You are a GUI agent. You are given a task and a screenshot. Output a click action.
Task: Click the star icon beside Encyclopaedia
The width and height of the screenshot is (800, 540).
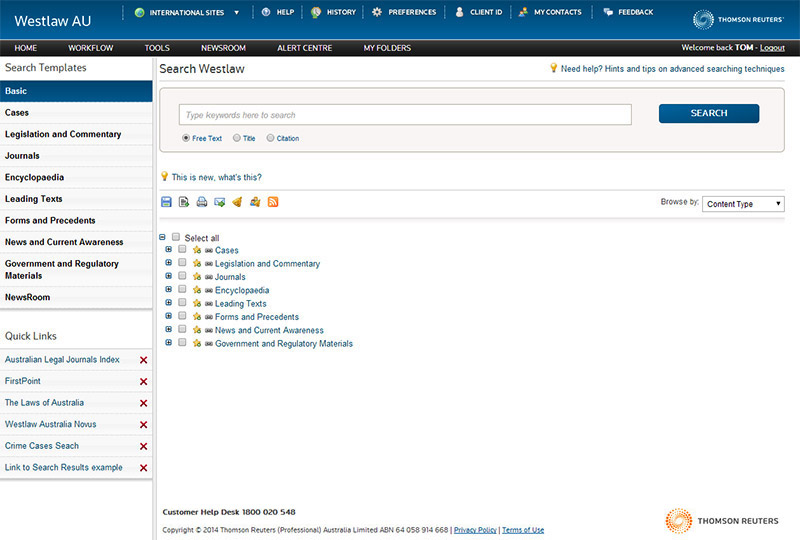(197, 290)
